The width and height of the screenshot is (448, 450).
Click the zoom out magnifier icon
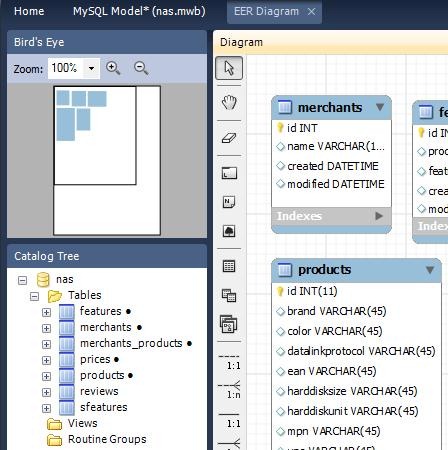click(x=141, y=68)
